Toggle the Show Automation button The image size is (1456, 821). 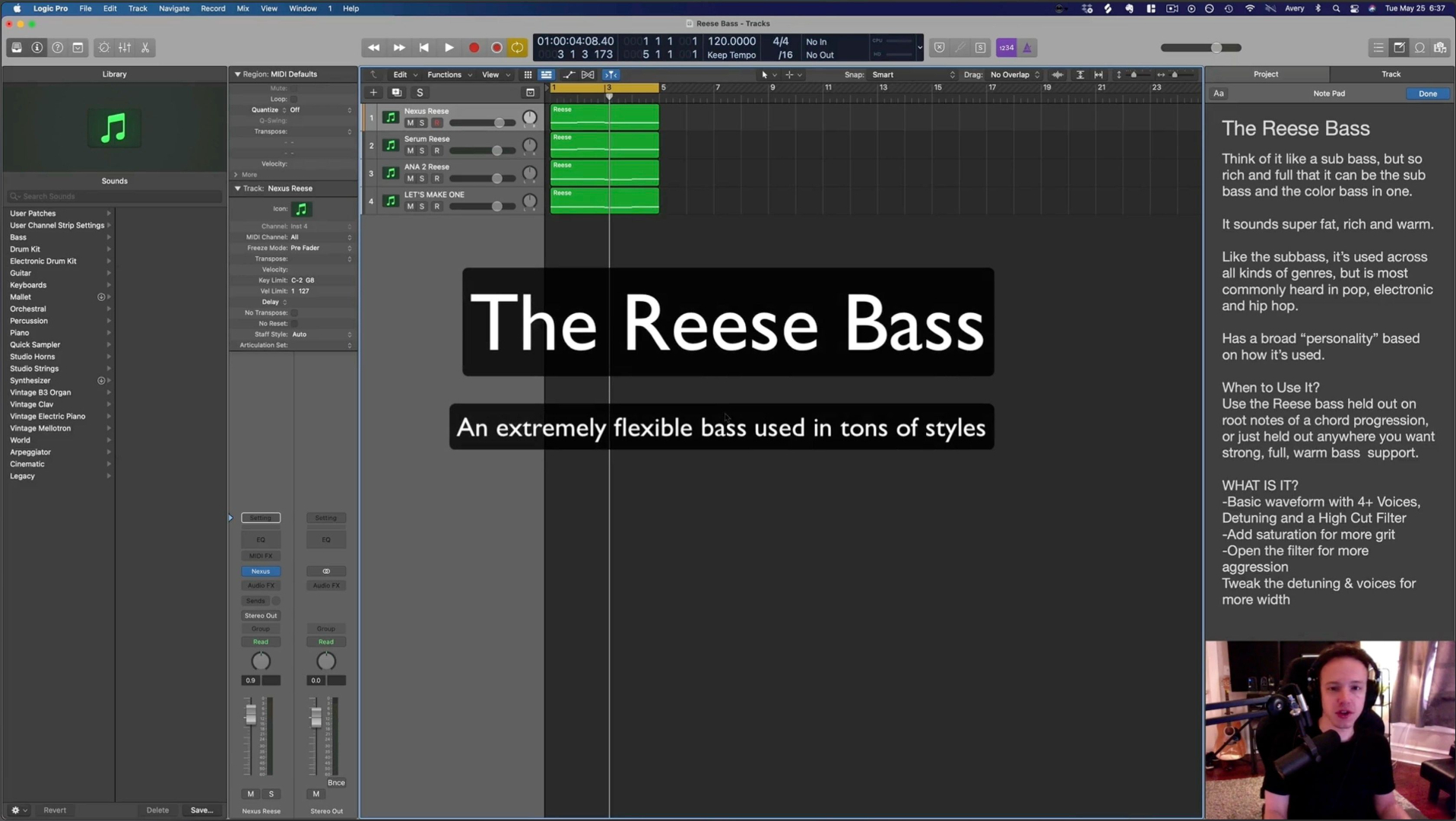[x=569, y=74]
